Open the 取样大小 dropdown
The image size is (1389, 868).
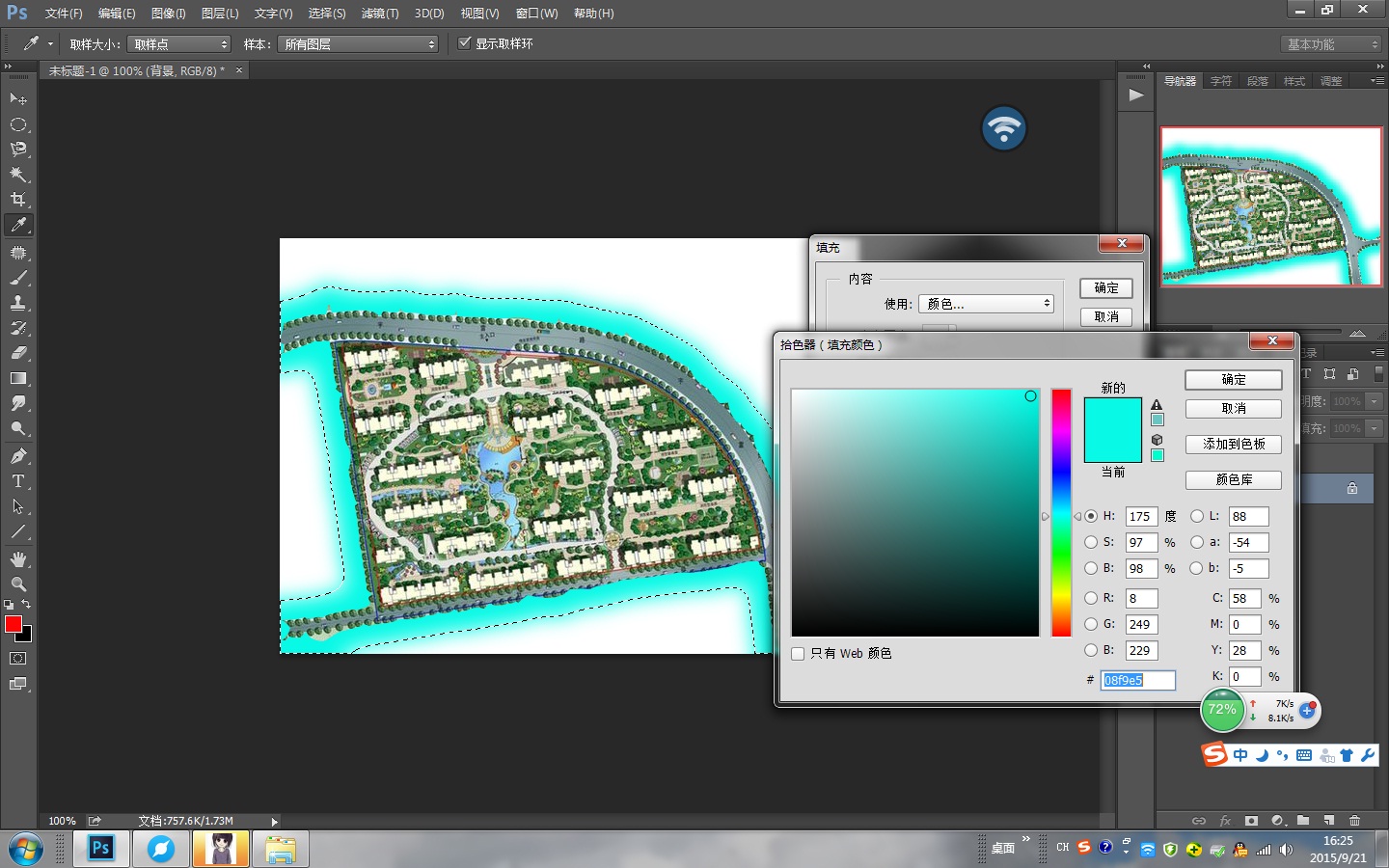[x=179, y=44]
